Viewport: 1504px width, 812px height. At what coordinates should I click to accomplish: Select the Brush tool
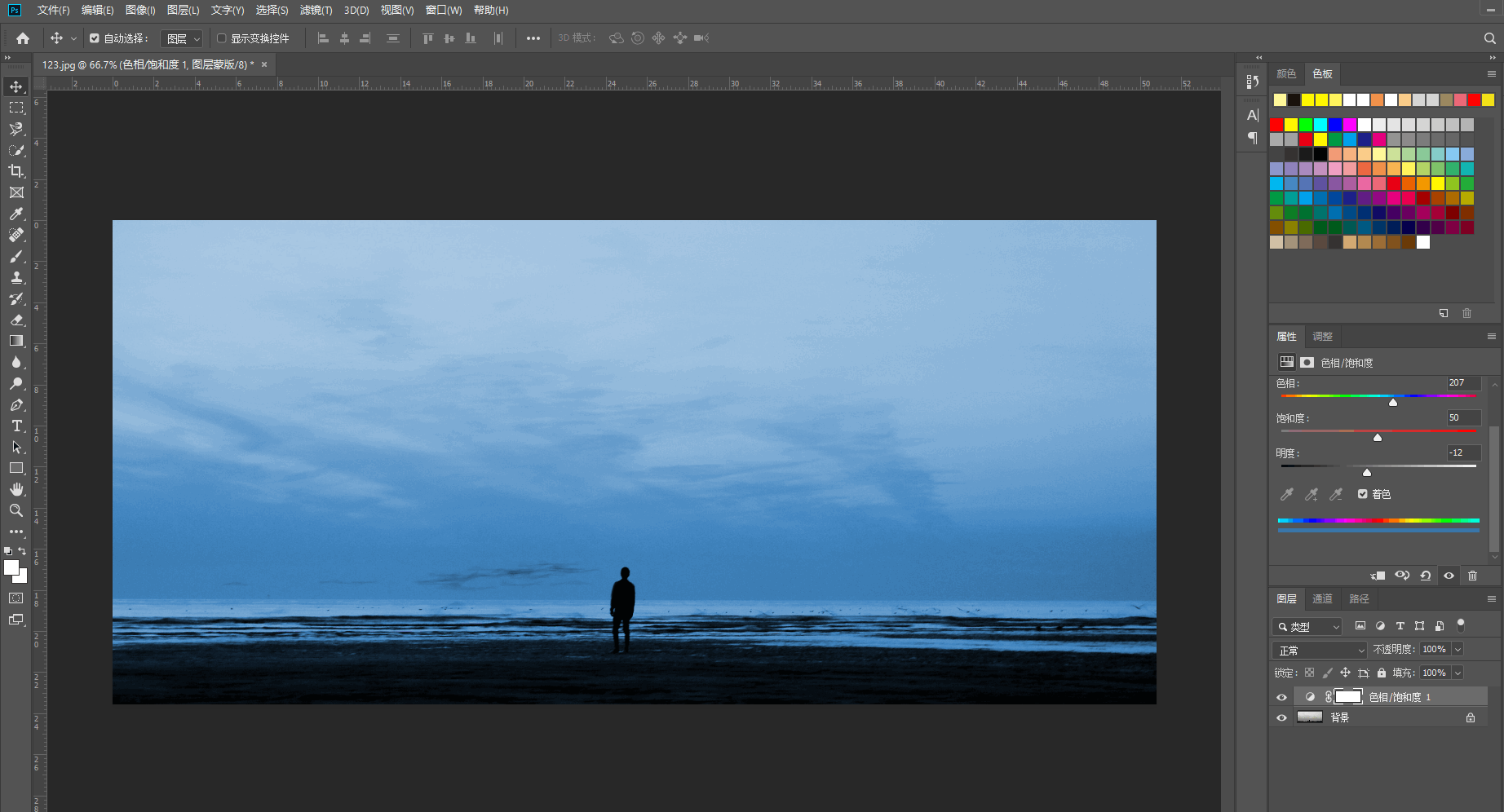16,256
